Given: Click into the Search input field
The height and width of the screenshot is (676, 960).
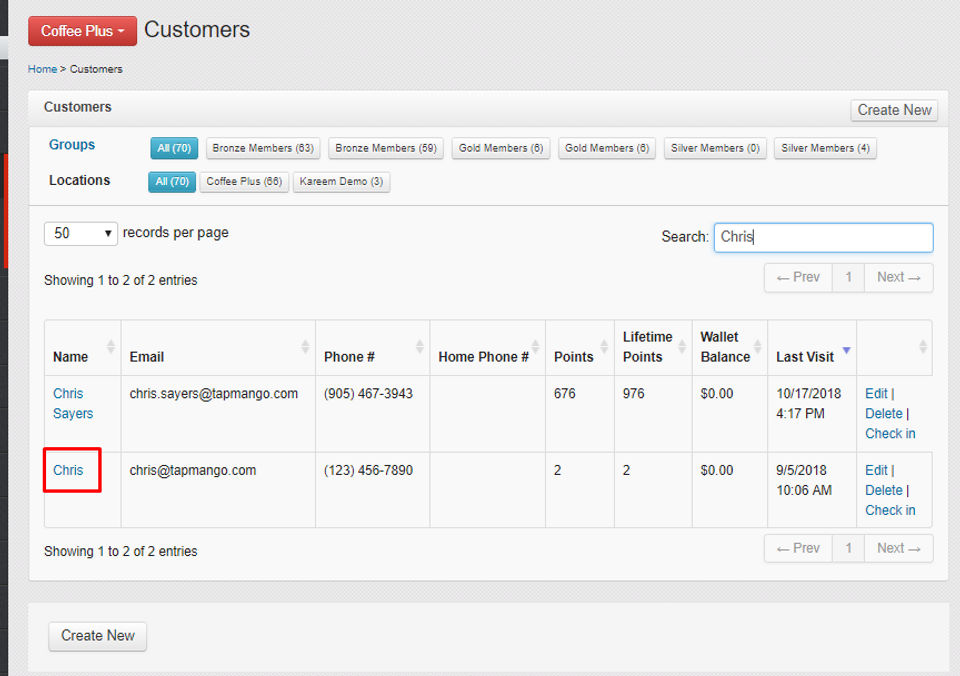Looking at the screenshot, I should click(x=823, y=237).
